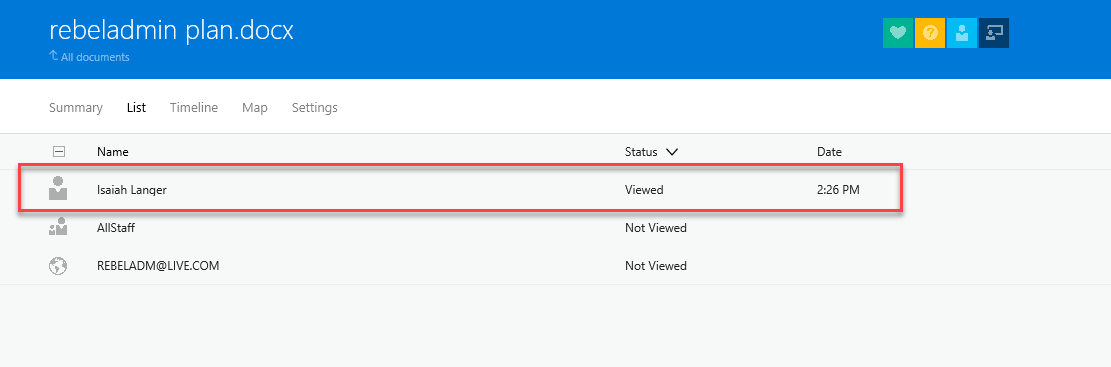Click the person icon for Isaiah Langer

pyautogui.click(x=58, y=189)
